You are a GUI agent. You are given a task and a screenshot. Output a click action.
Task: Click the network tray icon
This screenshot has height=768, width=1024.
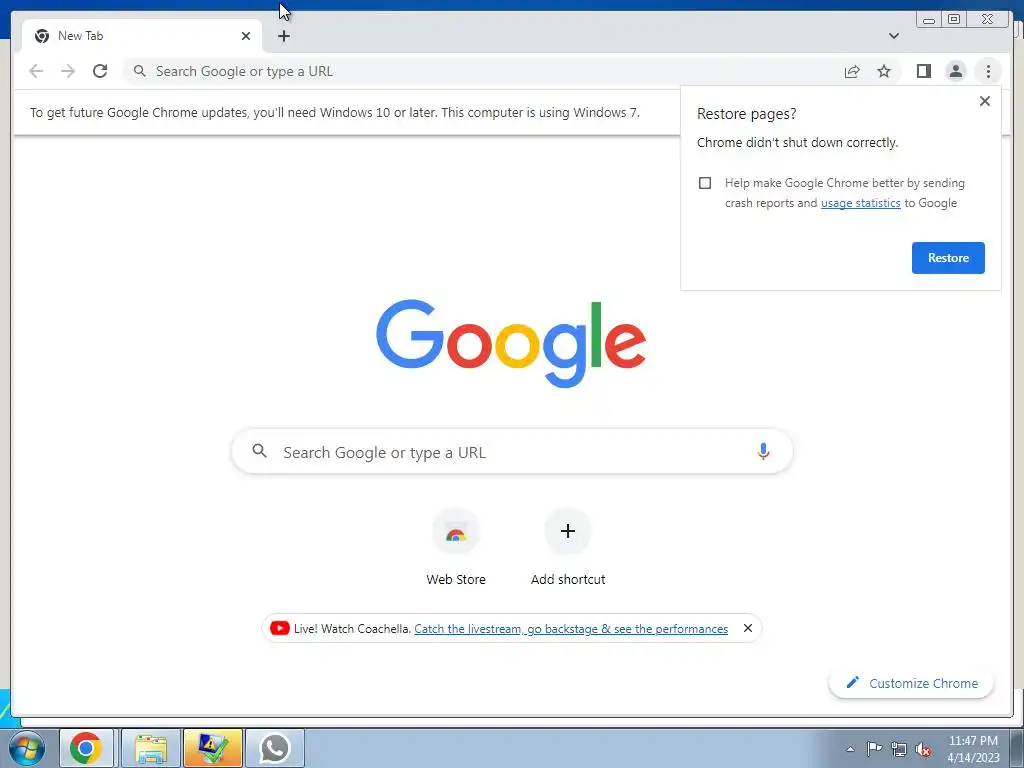point(899,749)
